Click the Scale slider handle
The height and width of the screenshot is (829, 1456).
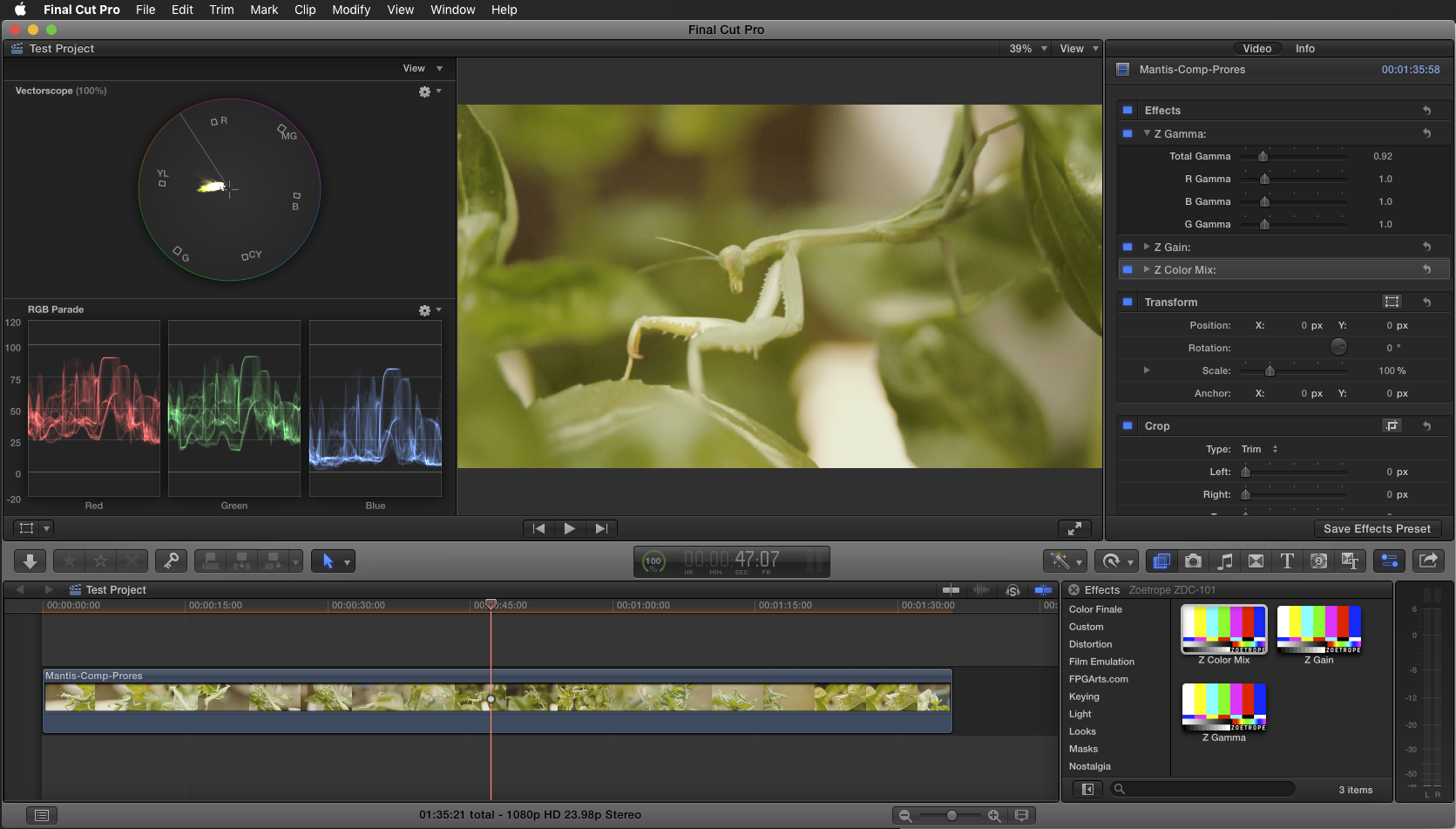coord(1270,370)
